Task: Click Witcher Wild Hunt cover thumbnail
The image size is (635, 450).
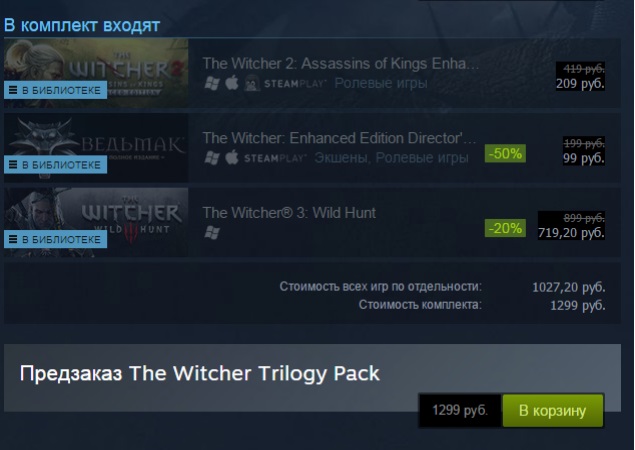Action: tap(96, 222)
